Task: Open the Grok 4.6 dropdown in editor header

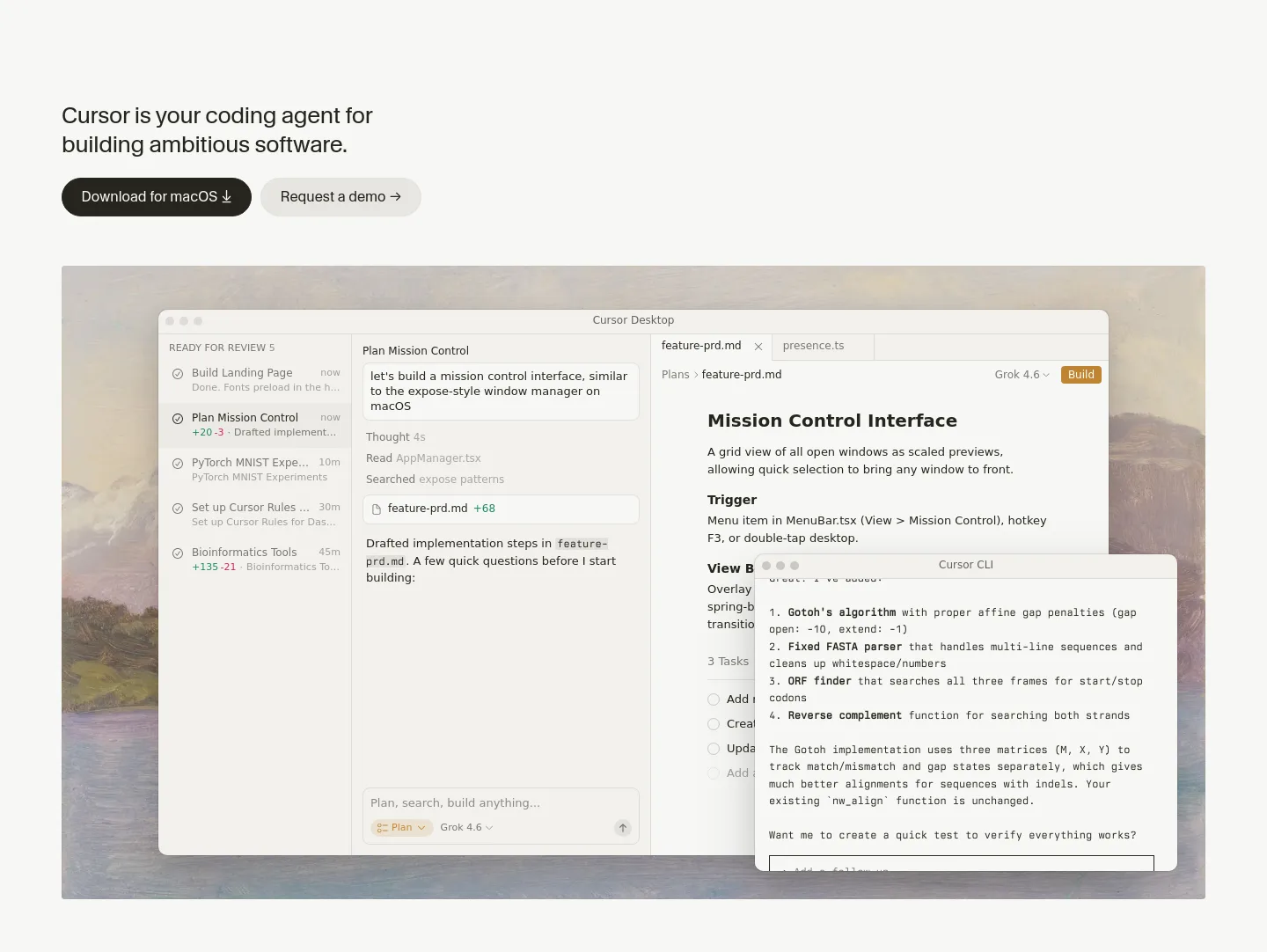Action: [1022, 375]
